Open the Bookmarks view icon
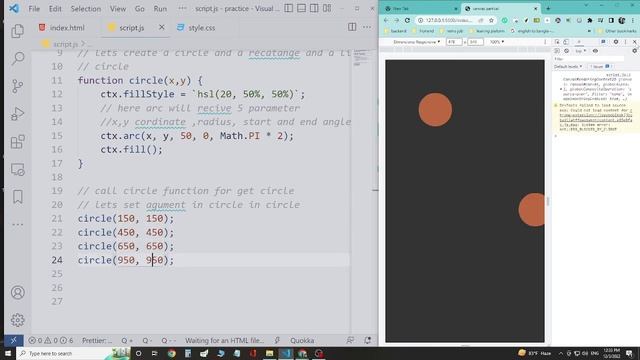The width and height of the screenshot is (640, 360). [18, 197]
